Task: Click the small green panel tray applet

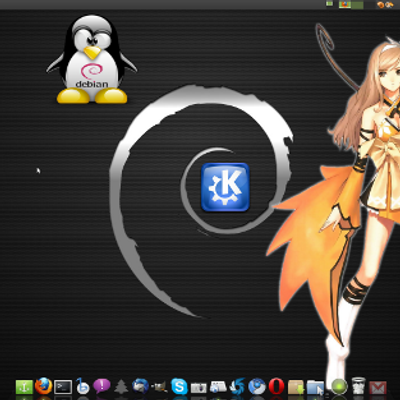Action: 329,4
